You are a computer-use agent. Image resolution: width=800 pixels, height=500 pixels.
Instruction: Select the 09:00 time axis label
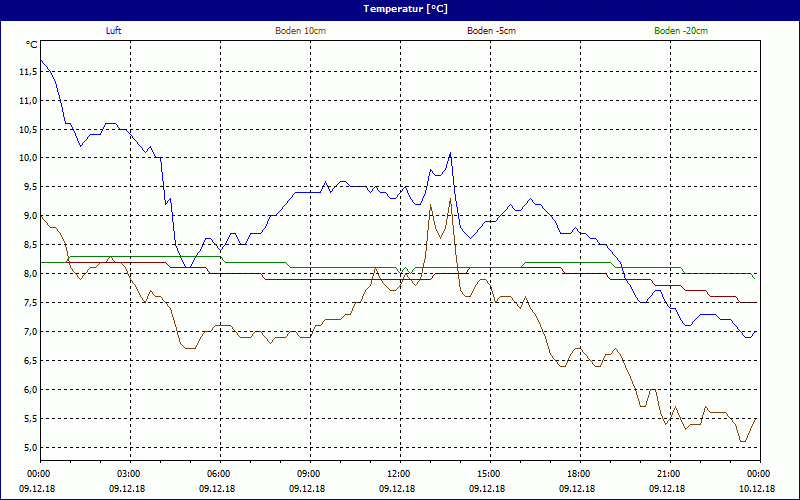(308, 473)
